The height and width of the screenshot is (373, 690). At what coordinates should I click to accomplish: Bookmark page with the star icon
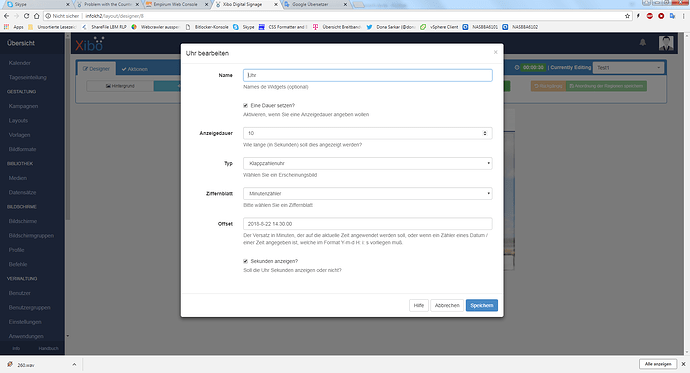point(627,16)
